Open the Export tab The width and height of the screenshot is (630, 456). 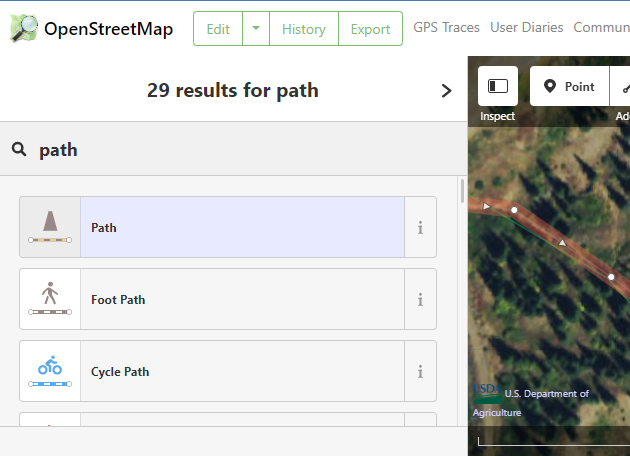[x=370, y=29]
